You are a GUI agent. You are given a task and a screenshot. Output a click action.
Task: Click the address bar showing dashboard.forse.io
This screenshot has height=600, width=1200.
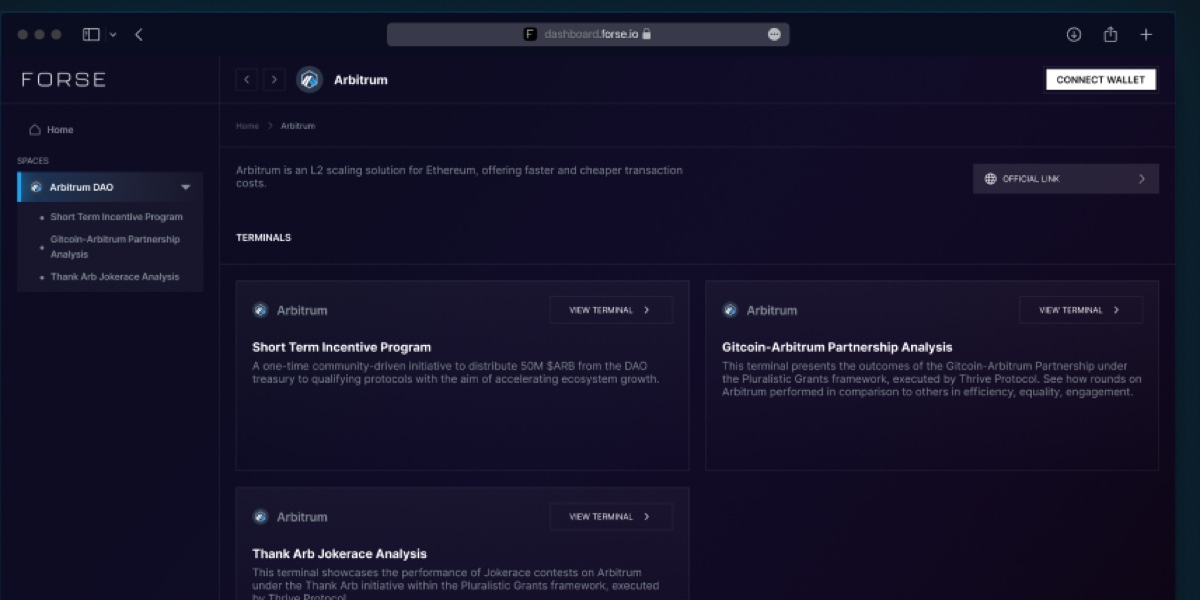pyautogui.click(x=588, y=34)
